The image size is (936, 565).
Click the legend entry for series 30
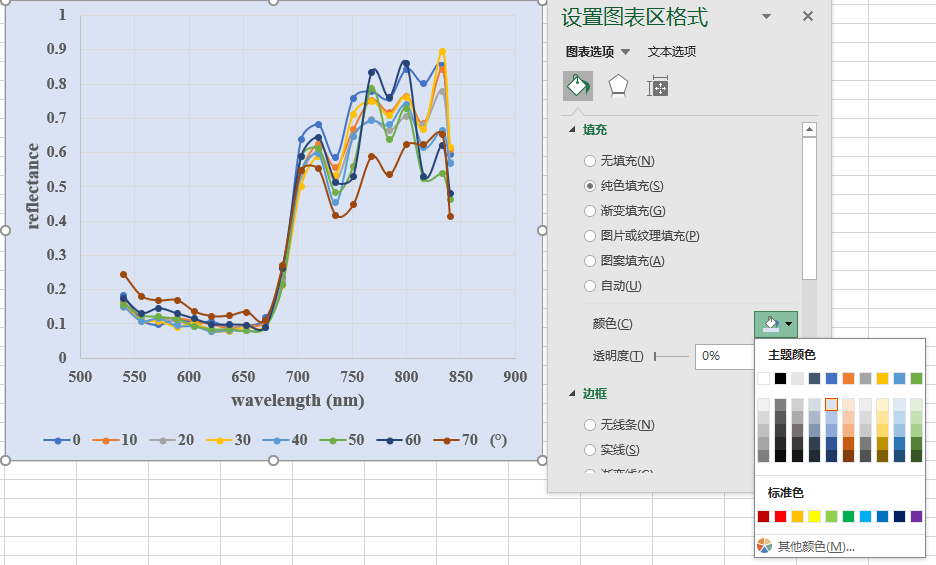click(229, 440)
